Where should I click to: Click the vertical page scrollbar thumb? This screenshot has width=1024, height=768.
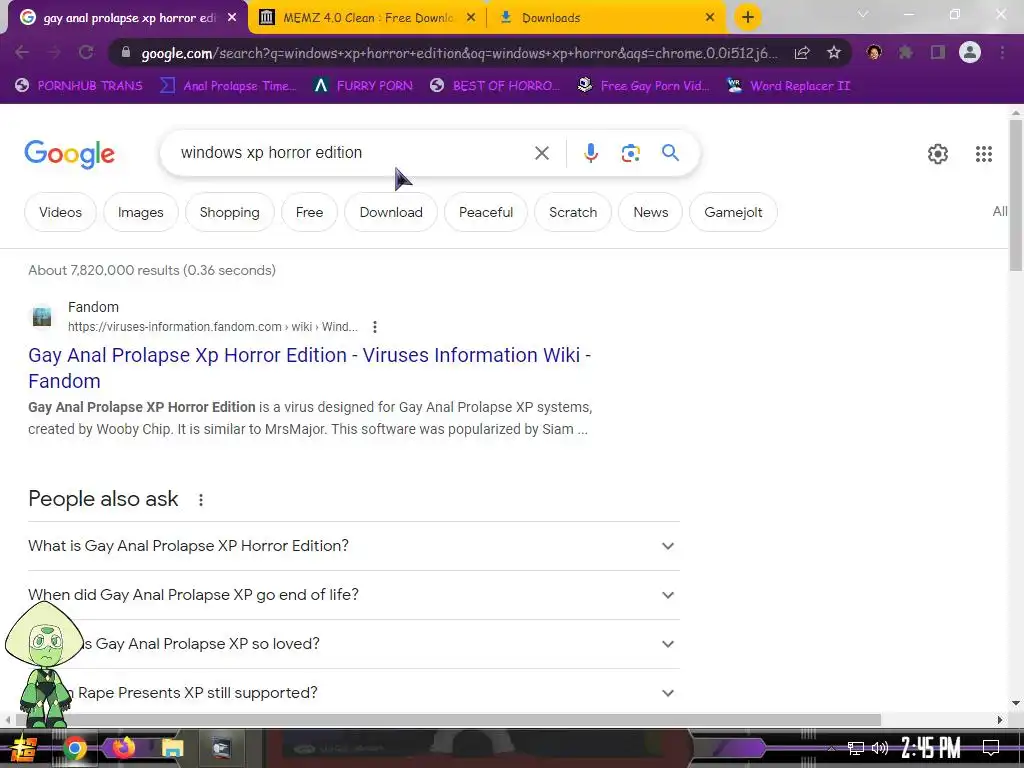[1016, 195]
